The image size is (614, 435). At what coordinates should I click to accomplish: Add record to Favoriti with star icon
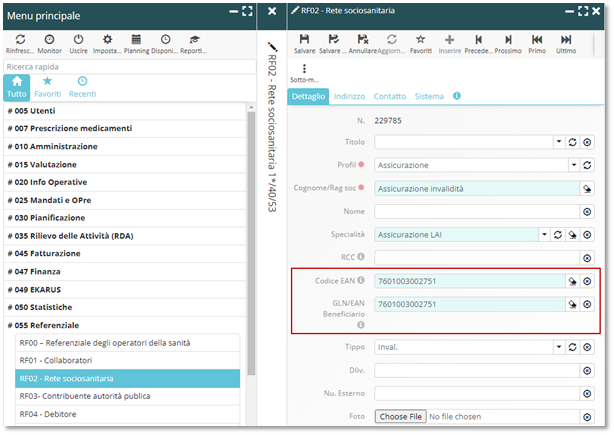pos(422,39)
